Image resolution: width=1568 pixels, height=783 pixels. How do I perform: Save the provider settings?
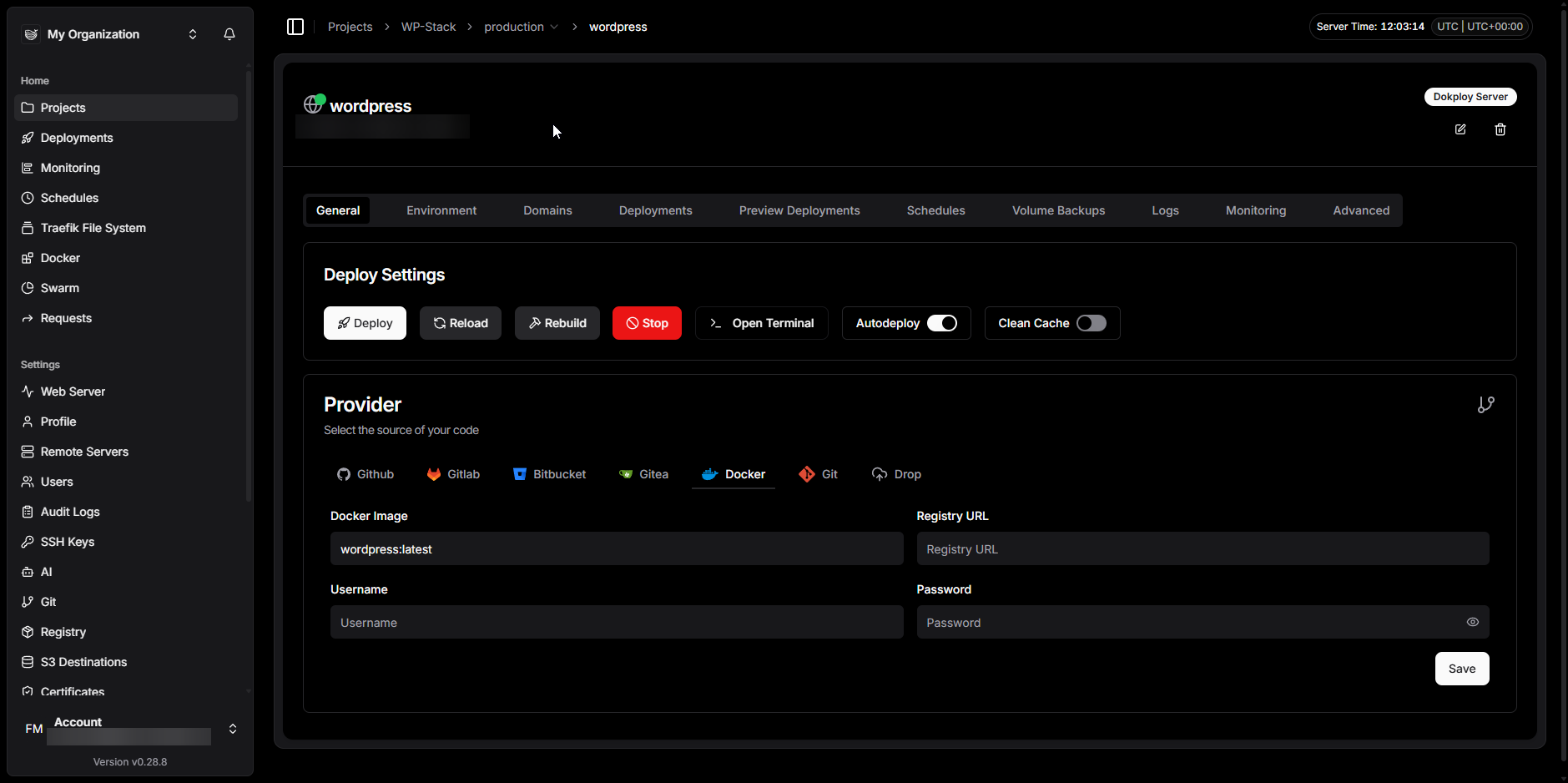[1462, 669]
